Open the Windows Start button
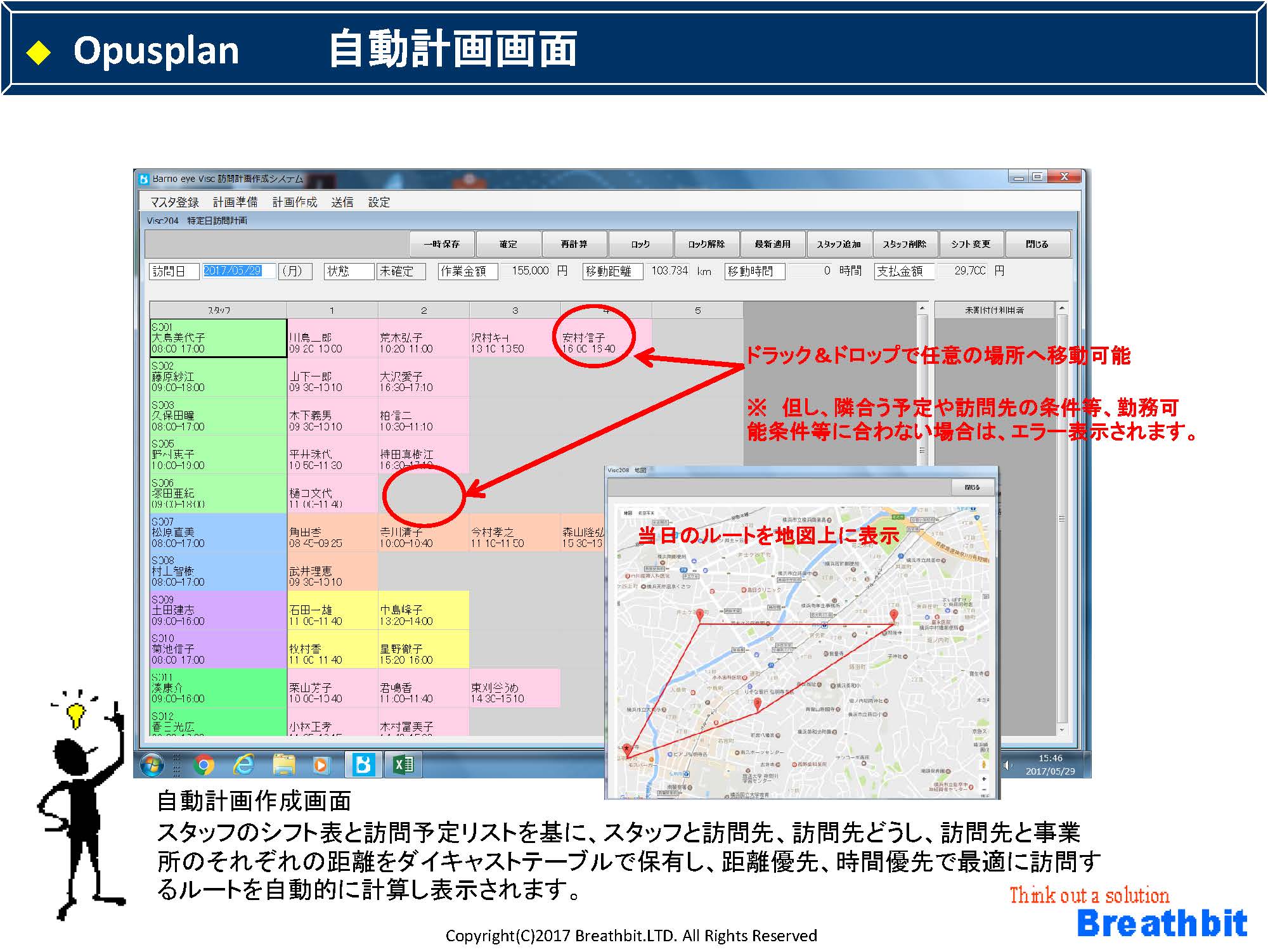The height and width of the screenshot is (952, 1268). 152,765
